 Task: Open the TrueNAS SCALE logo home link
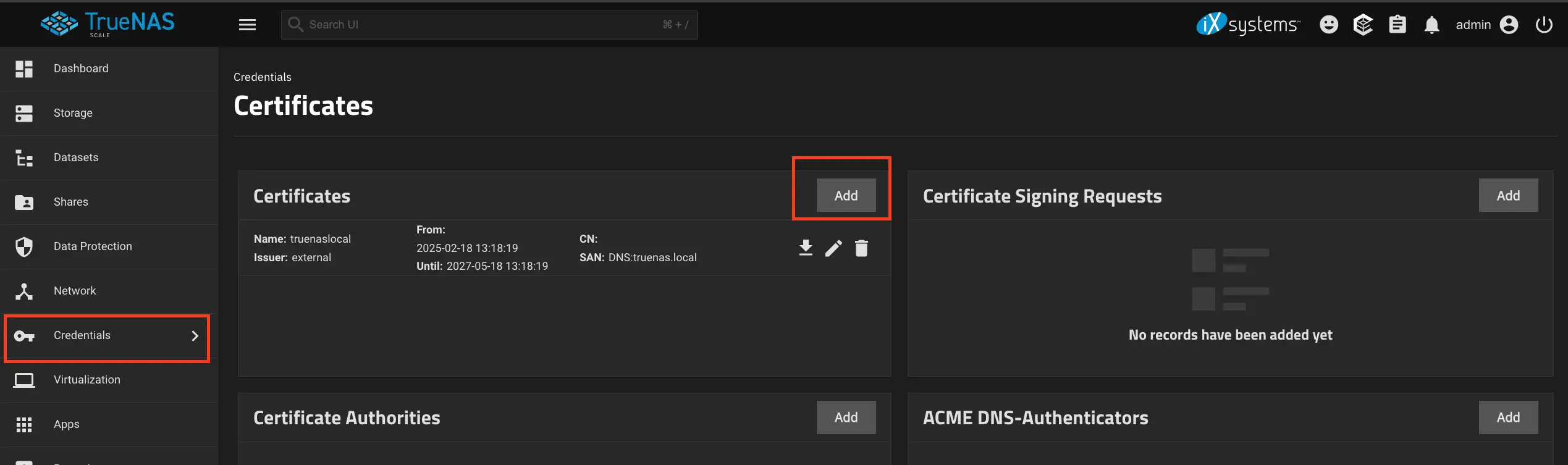[107, 24]
